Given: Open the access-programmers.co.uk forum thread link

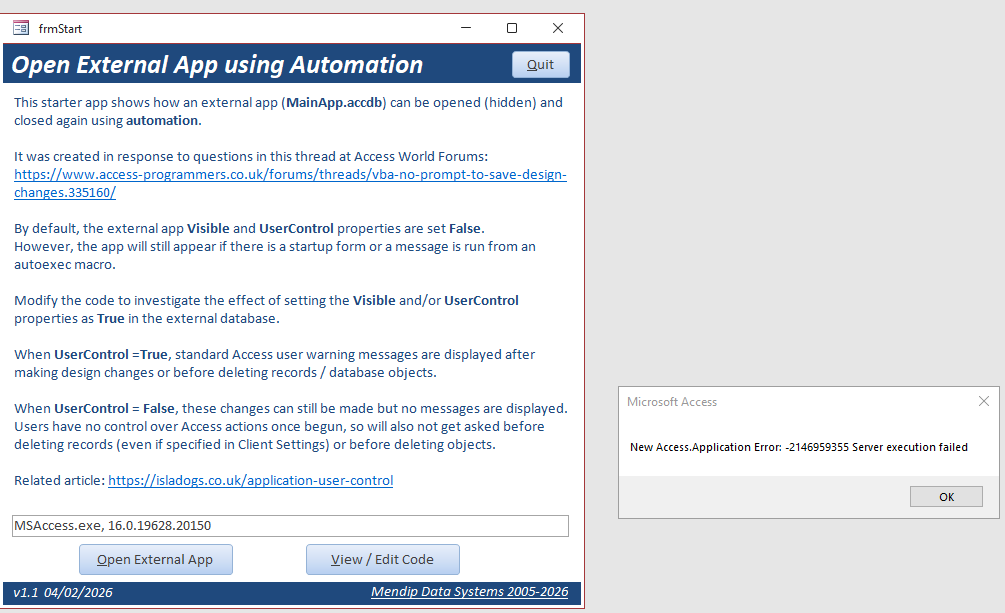Looking at the screenshot, I should click(290, 183).
